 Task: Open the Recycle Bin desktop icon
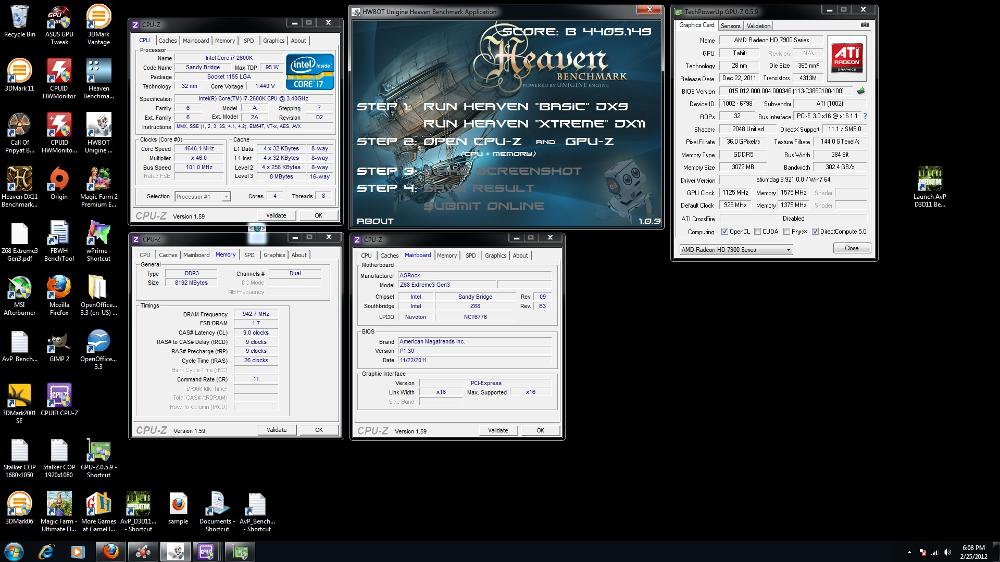click(19, 21)
